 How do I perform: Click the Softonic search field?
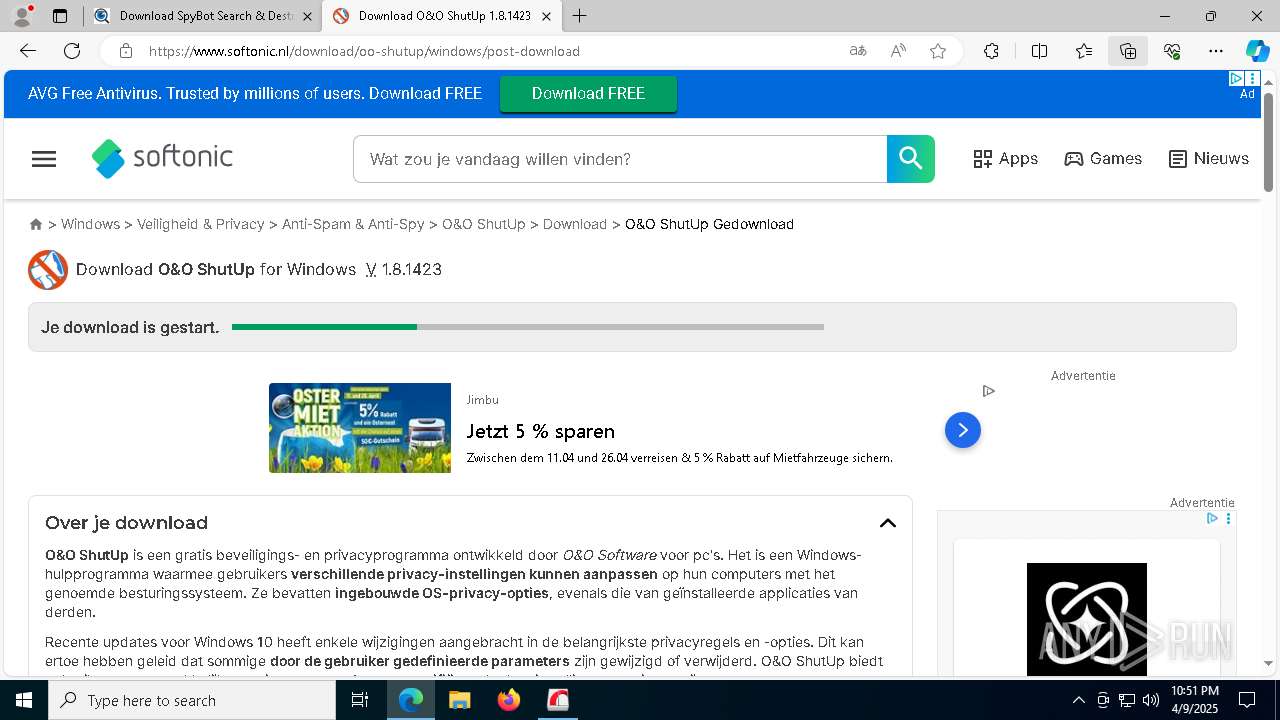[x=620, y=159]
